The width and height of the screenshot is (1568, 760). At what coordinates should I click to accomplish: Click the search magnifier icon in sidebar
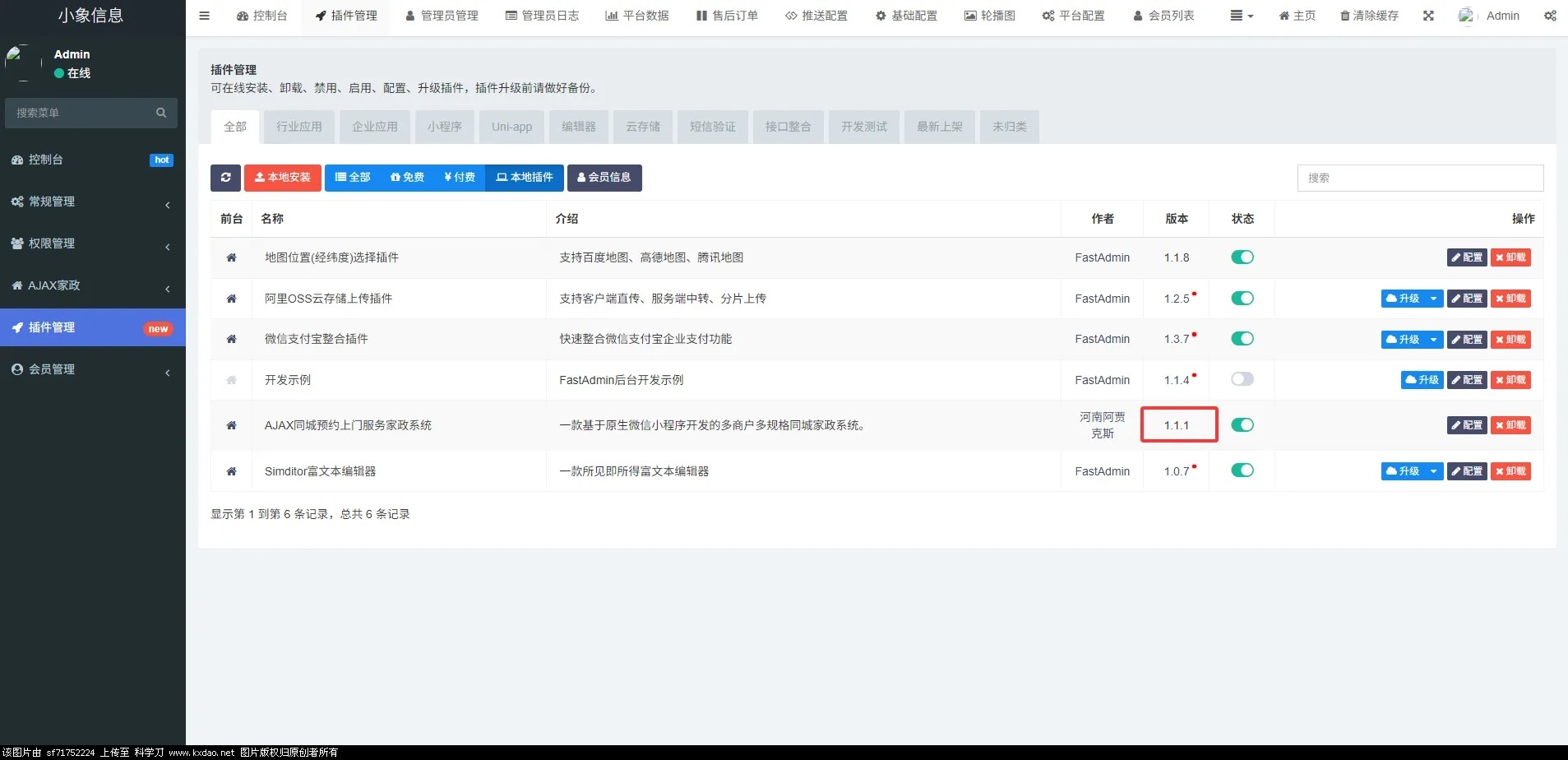161,113
